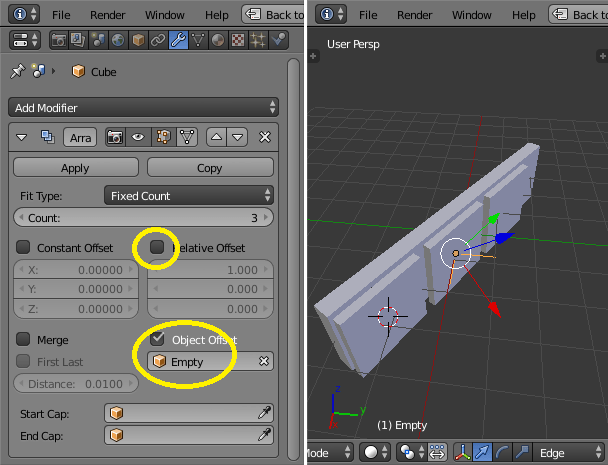Open the Fit Type Fixed Count dropdown

pos(188,195)
